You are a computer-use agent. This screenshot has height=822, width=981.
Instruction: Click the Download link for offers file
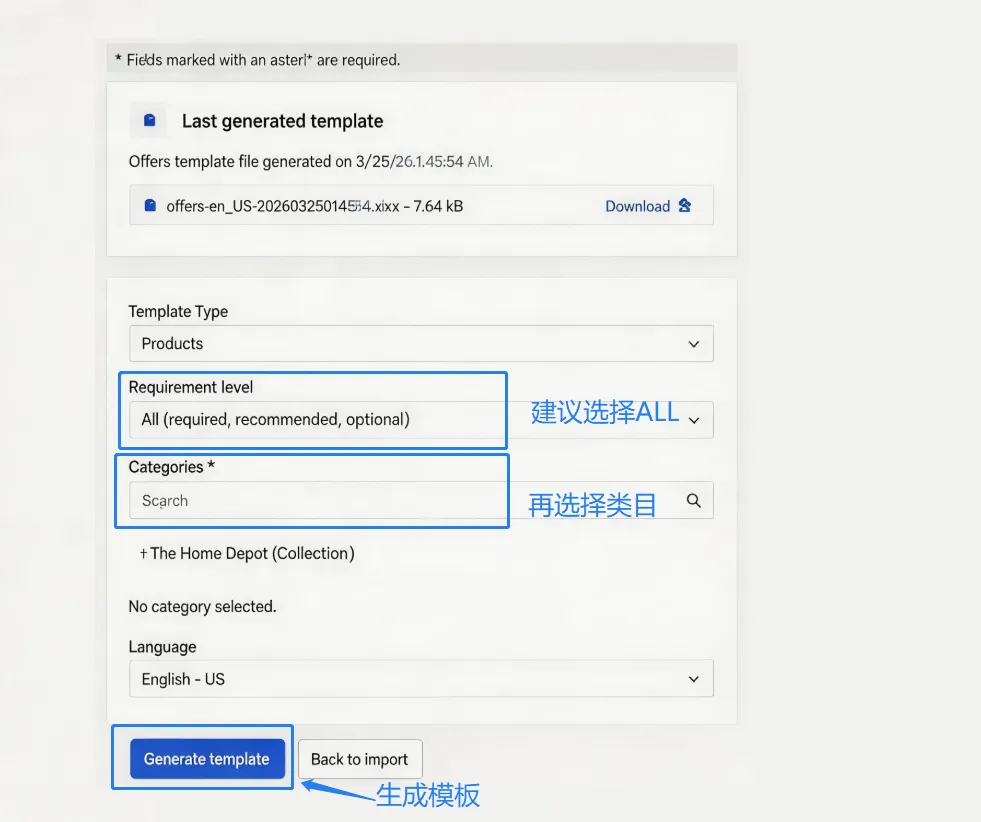tap(637, 206)
